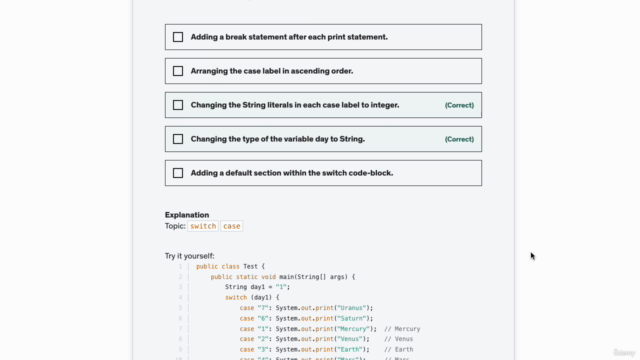640x360 pixels.
Task: Tick 'Changing the type of variable day' checkbox
Action: [x=178, y=139]
